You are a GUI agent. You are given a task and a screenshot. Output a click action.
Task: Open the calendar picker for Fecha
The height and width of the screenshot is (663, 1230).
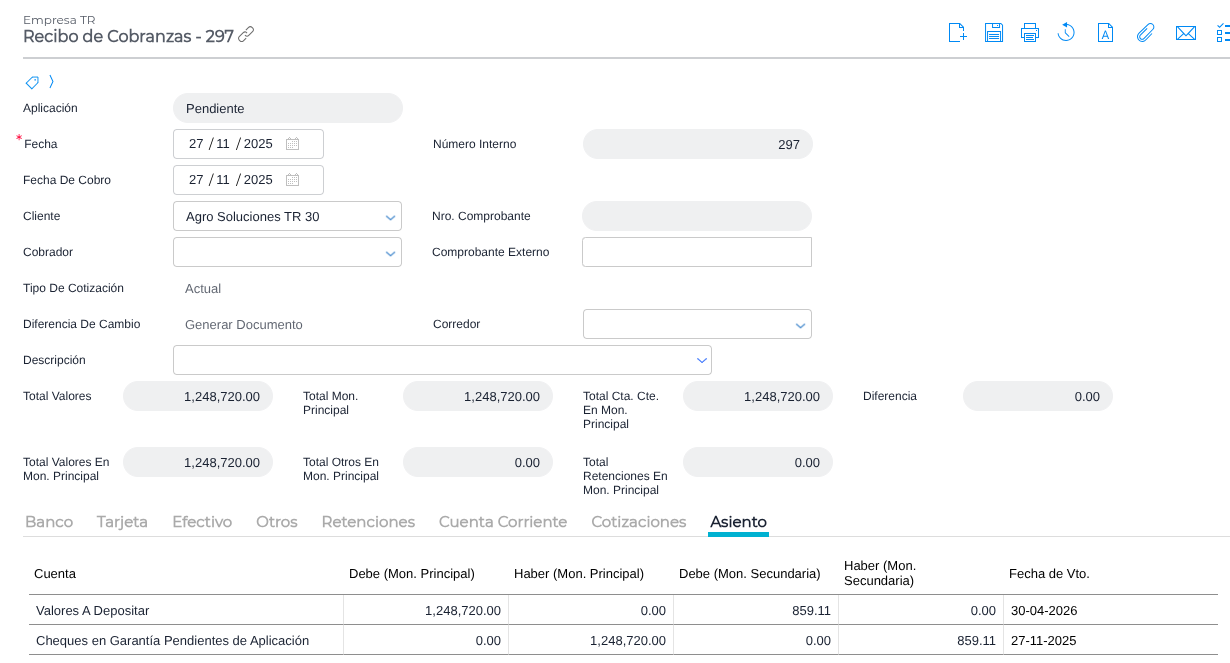click(292, 144)
